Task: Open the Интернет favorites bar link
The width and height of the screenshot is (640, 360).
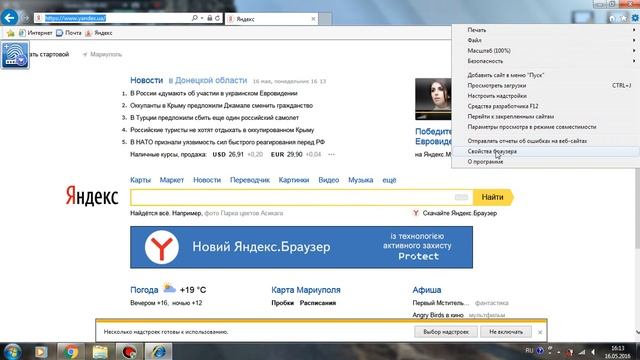Action: point(36,33)
